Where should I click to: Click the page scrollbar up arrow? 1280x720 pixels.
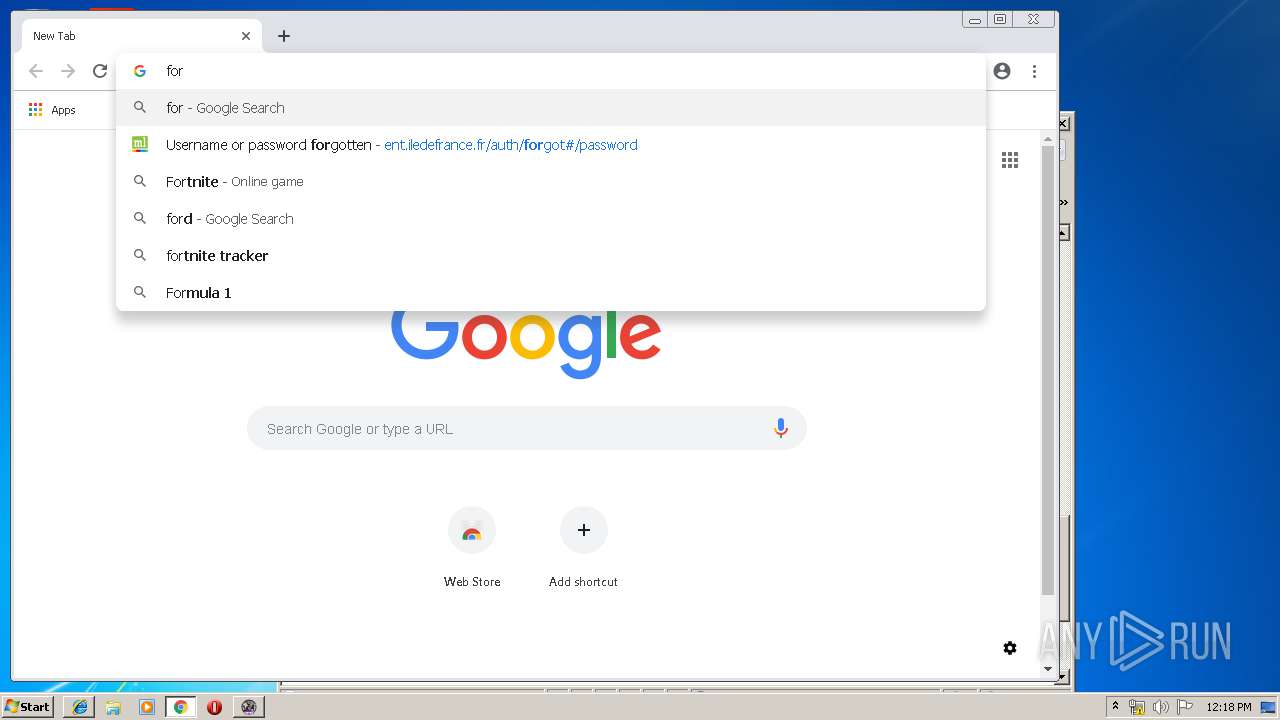pos(1048,139)
